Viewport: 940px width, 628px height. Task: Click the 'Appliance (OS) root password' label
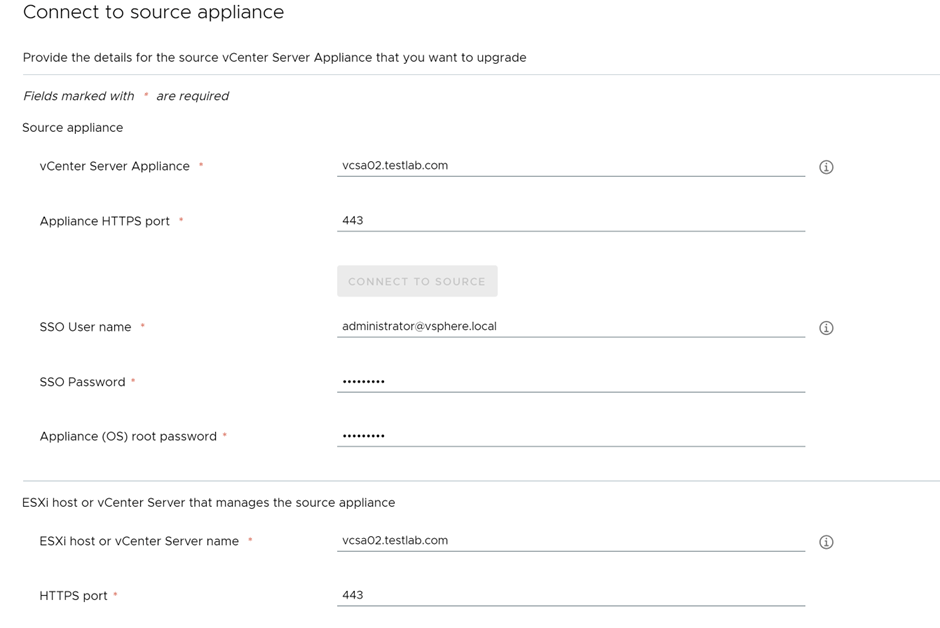127,436
